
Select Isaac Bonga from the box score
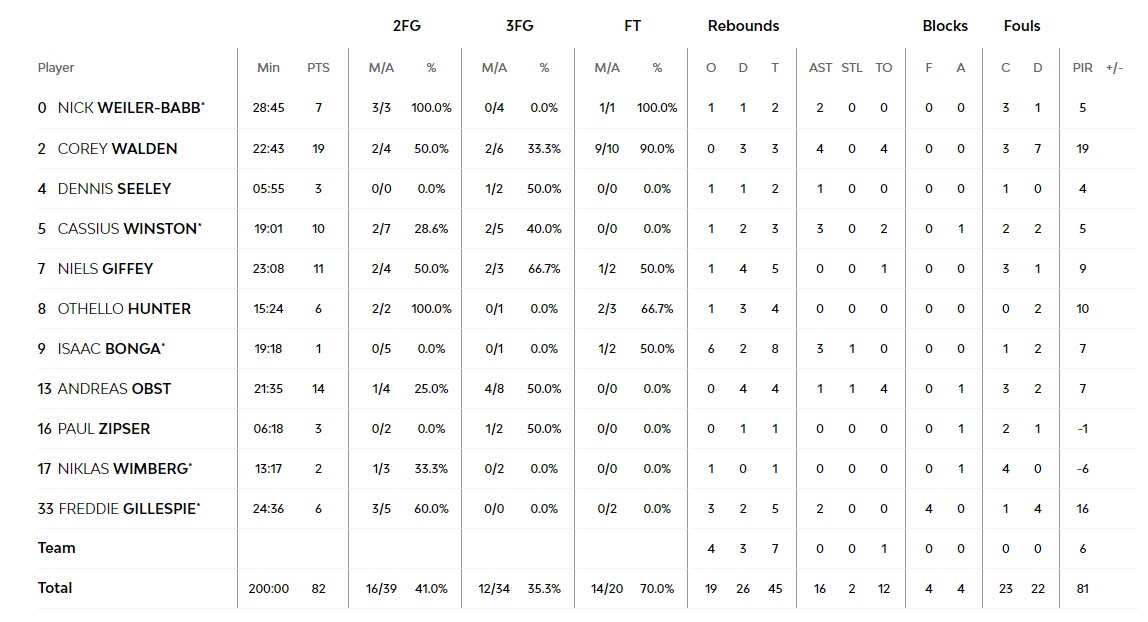109,348
